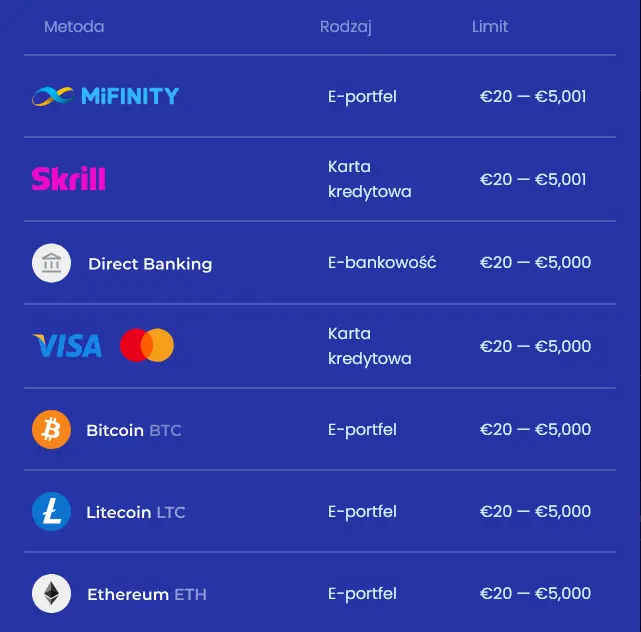The height and width of the screenshot is (632, 641).
Task: Click Skrill's Karta kredytowa type
Action: 370,179
